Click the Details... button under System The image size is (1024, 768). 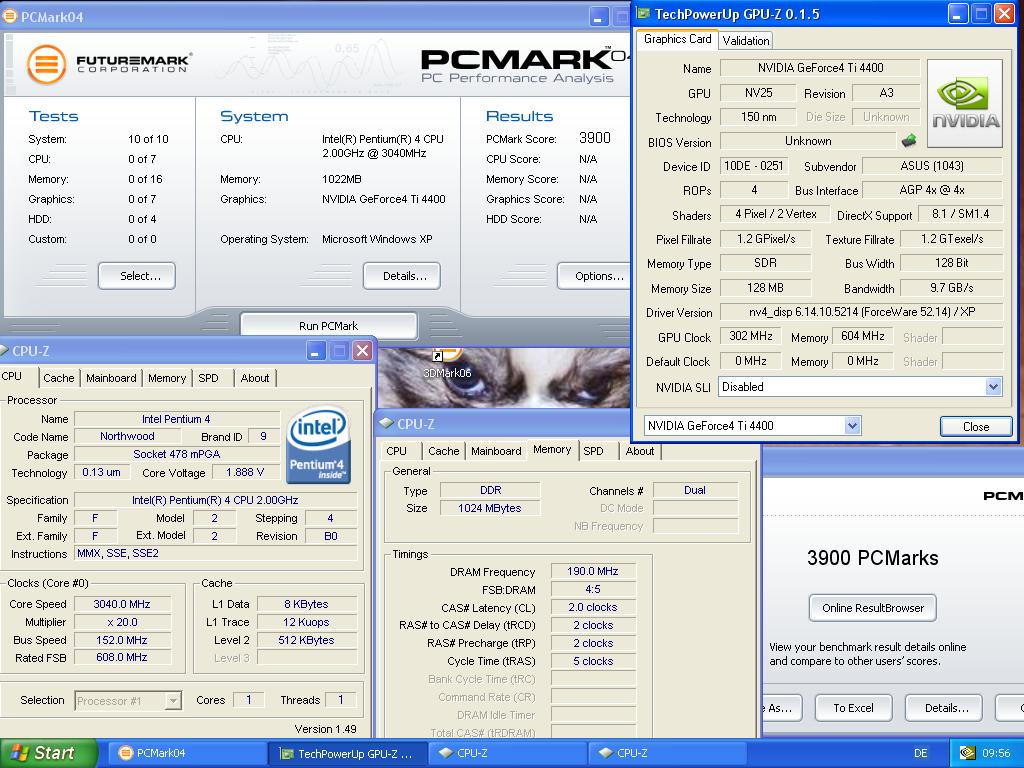pos(402,276)
